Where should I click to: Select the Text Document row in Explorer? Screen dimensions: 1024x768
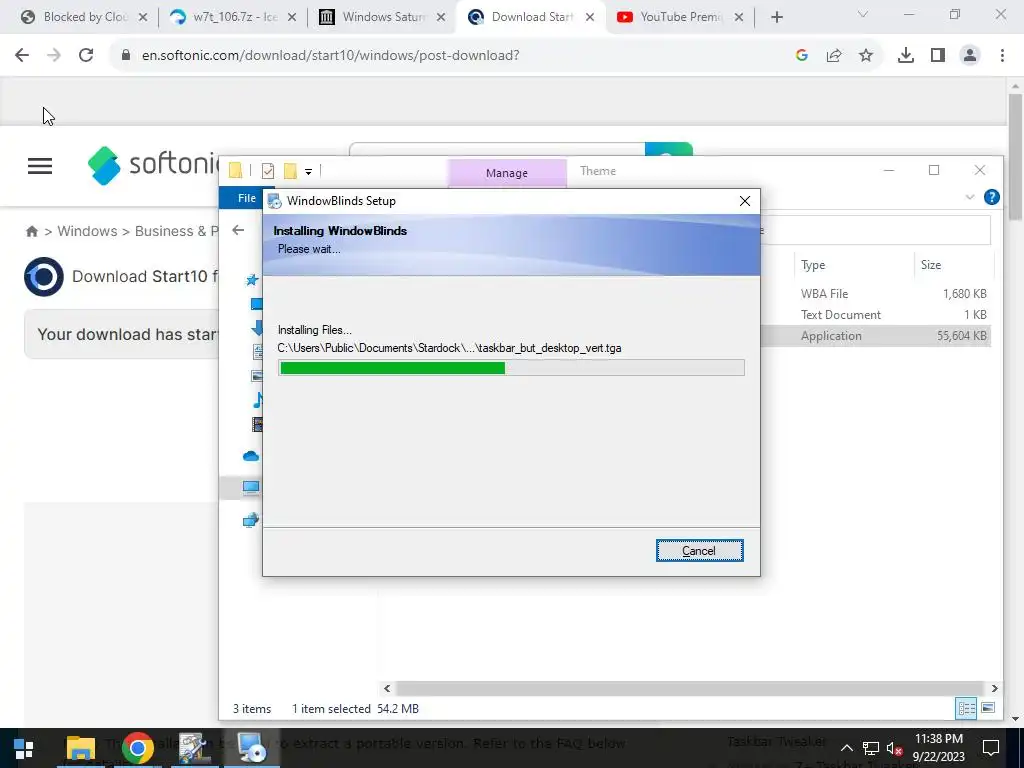[876, 315]
